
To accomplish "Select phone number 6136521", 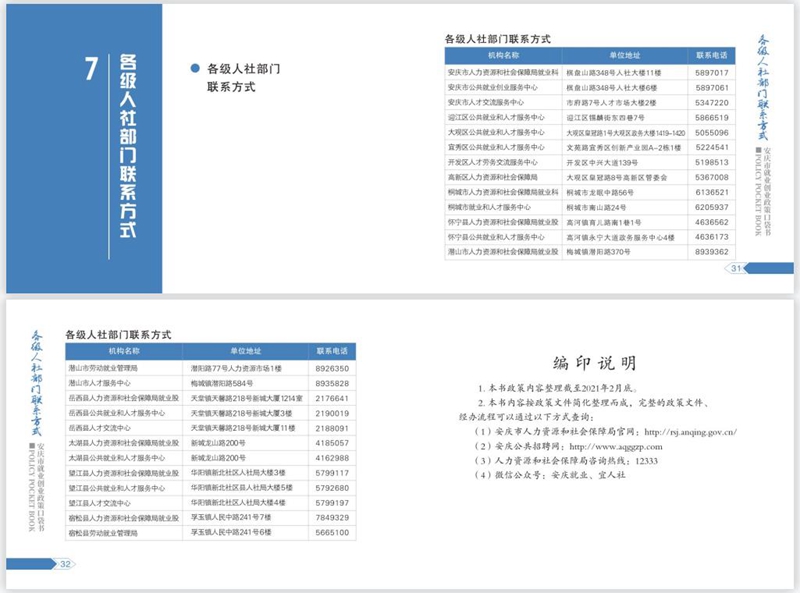I will [712, 192].
